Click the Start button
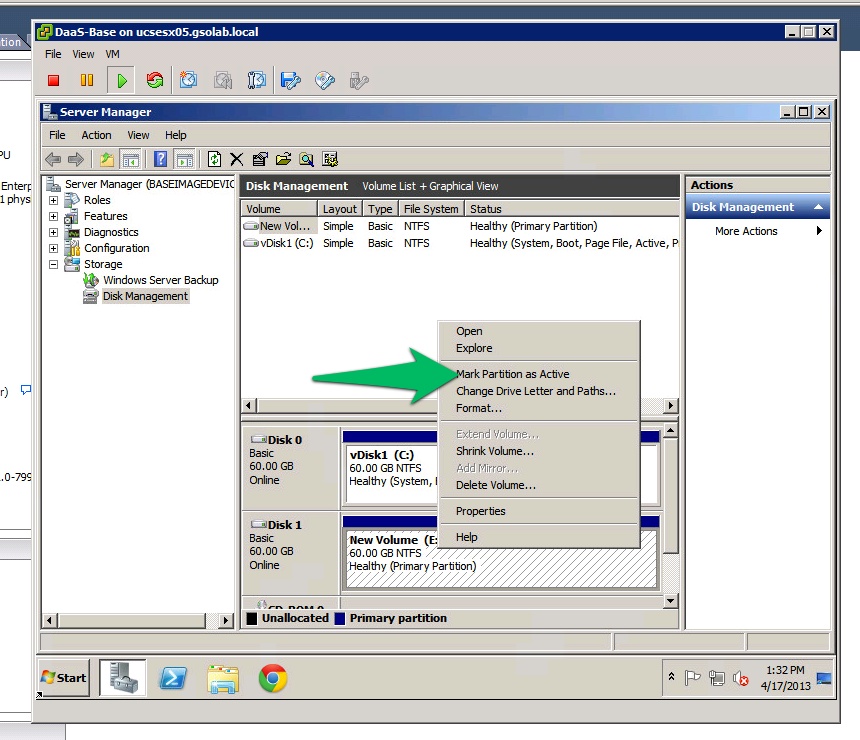Image resolution: width=860 pixels, height=740 pixels. pyautogui.click(x=64, y=678)
